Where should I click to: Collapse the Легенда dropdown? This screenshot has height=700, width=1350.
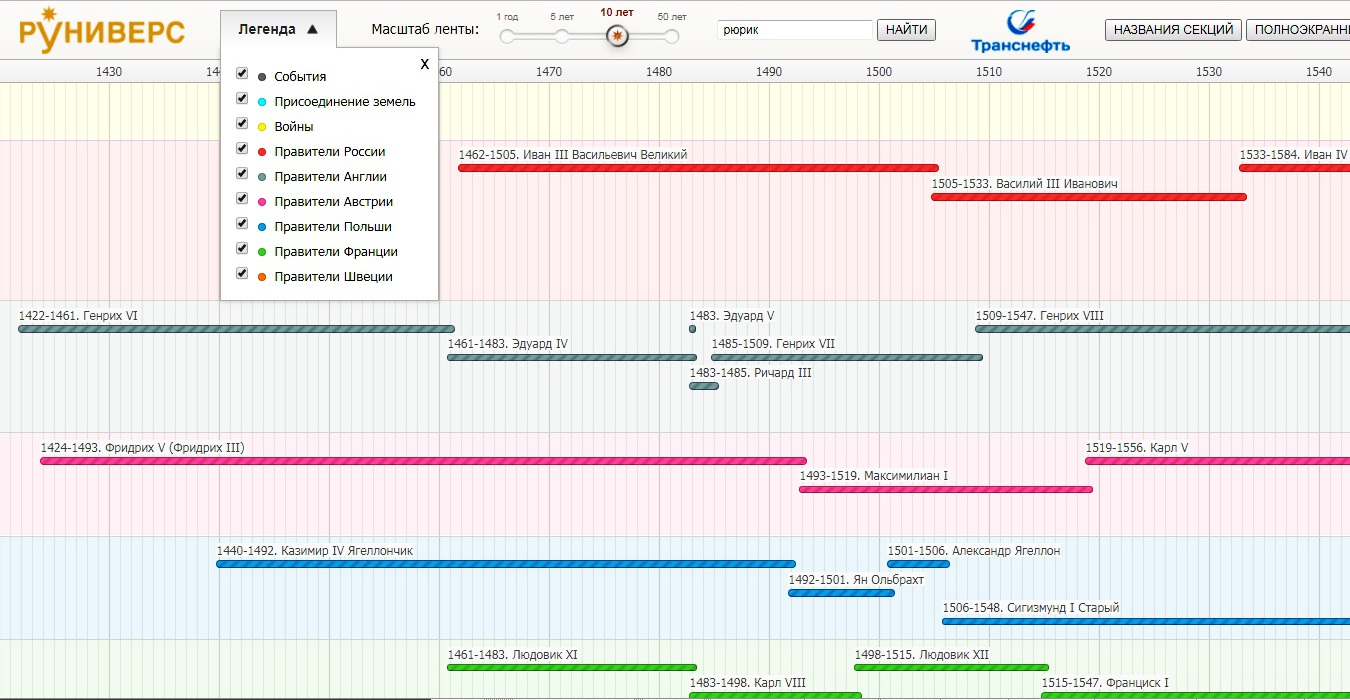click(x=278, y=30)
